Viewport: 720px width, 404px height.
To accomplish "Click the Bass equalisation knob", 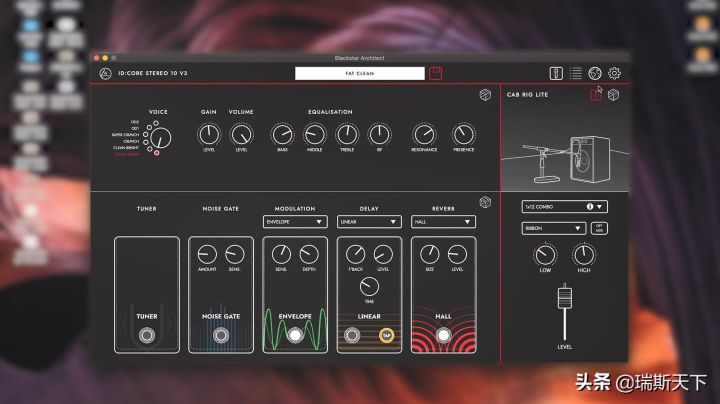I will coord(282,135).
